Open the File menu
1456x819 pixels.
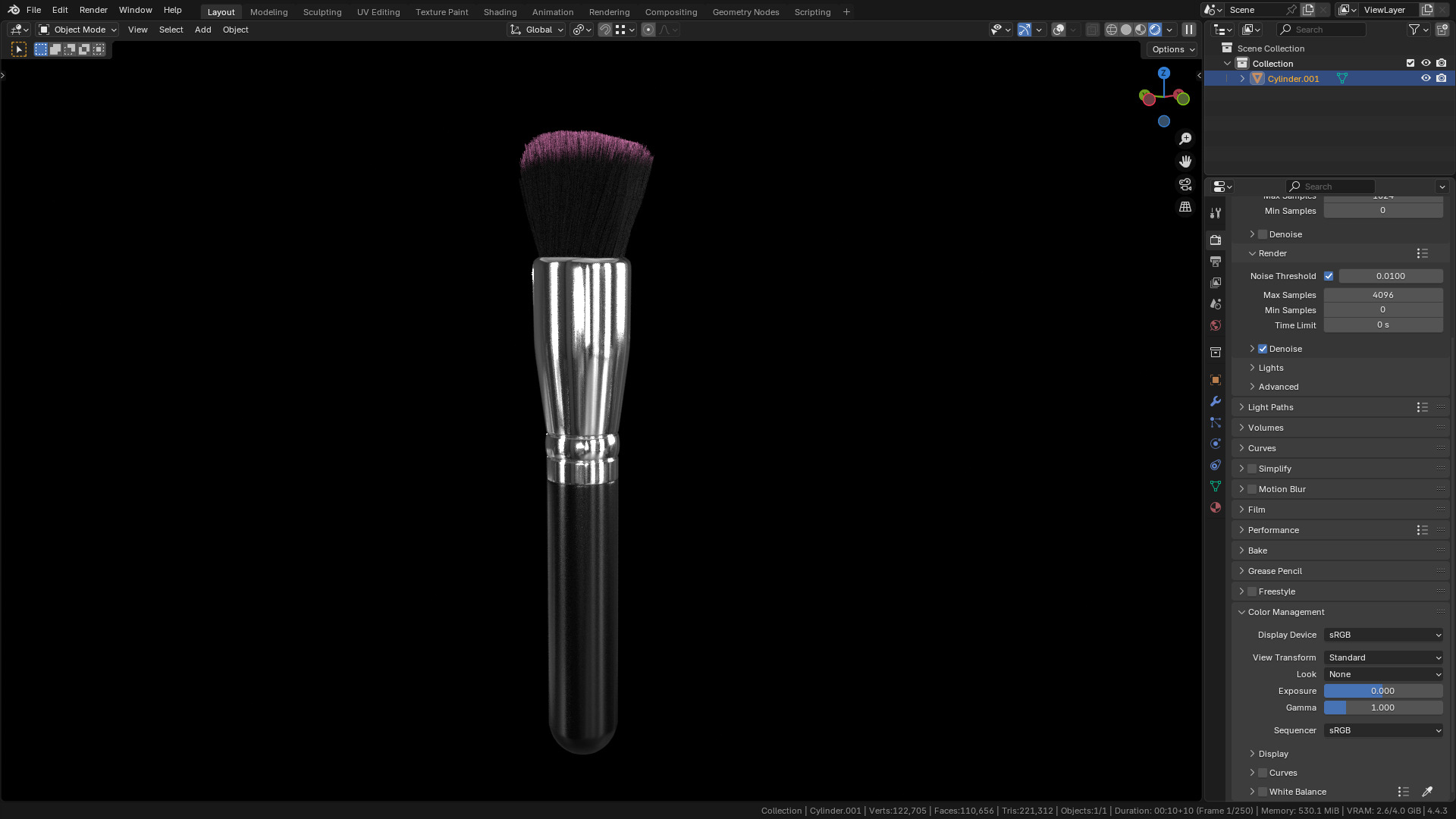coord(33,10)
